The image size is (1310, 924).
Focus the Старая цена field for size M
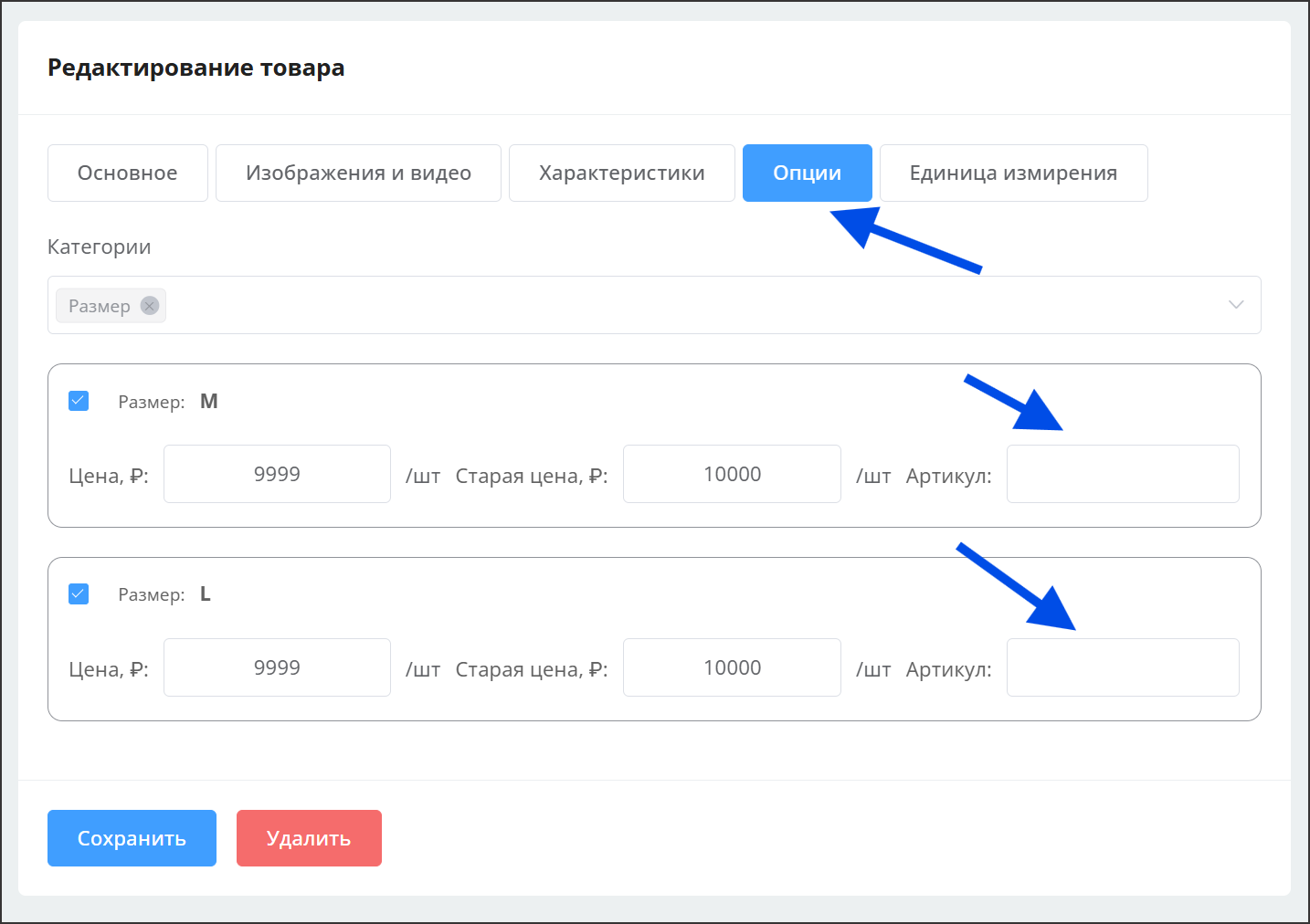tap(732, 474)
